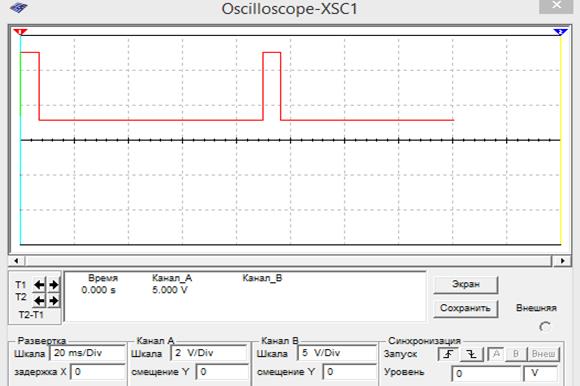Image resolution: width=580 pixels, height=386 pixels.
Task: Click the 5.000 V channel A reading
Action: 170,290
